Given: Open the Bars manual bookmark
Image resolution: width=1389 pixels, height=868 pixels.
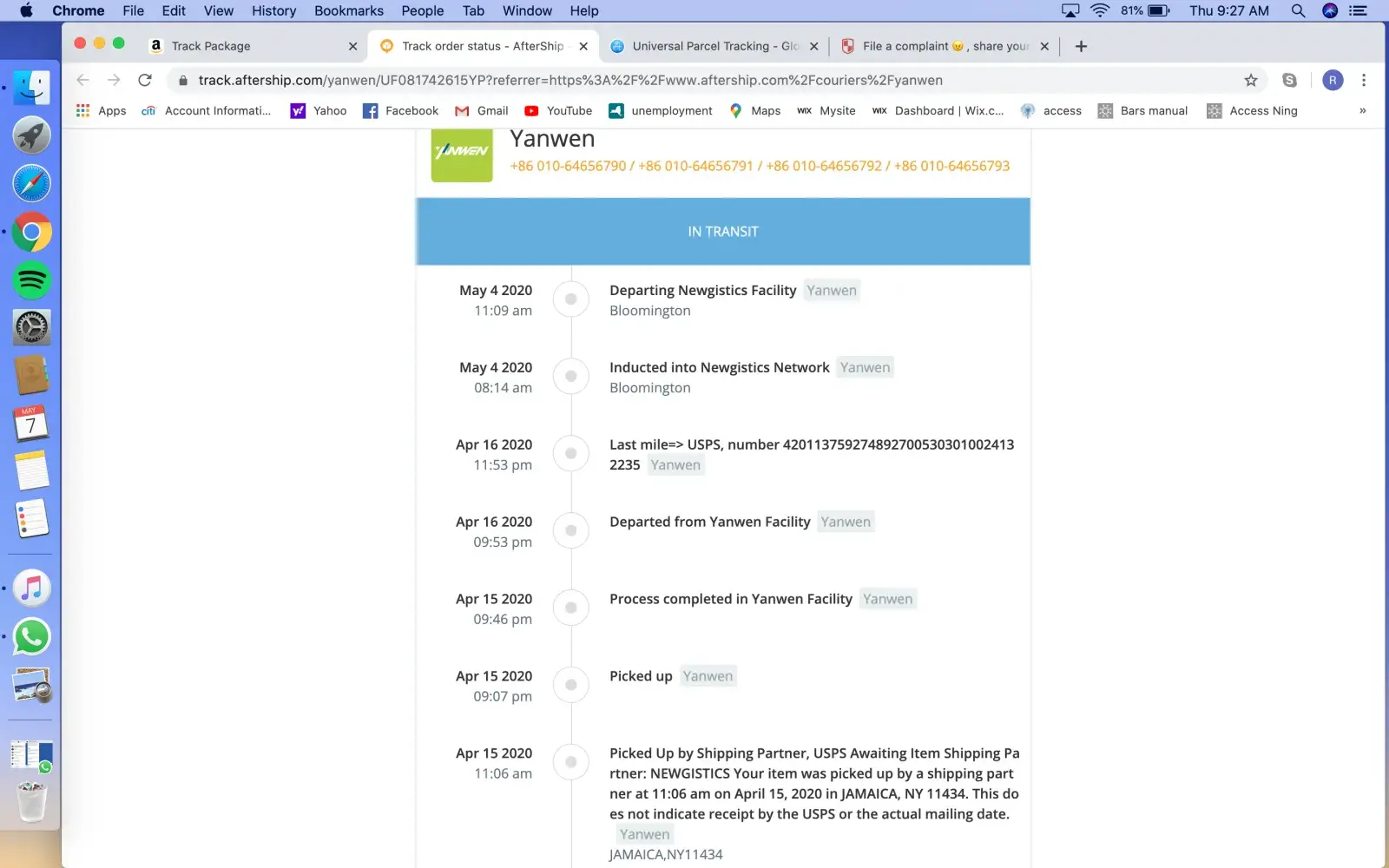Looking at the screenshot, I should [1142, 110].
